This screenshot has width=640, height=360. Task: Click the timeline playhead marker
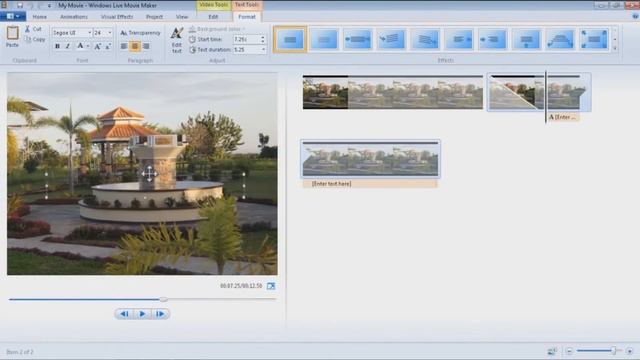pos(546,96)
